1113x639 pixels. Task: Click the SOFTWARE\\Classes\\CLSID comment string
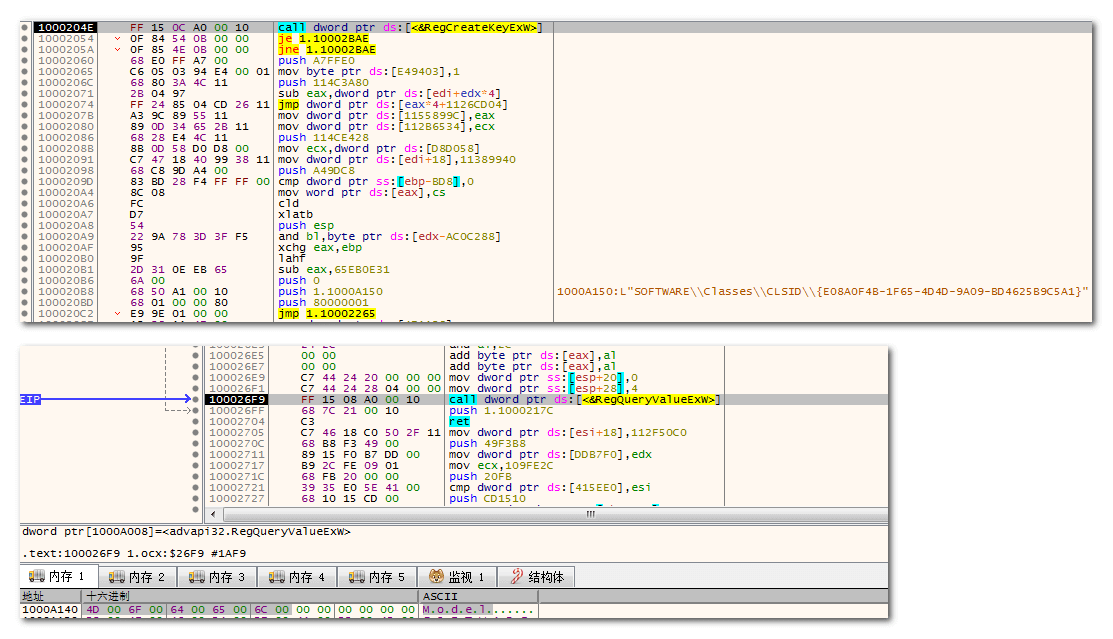(822, 291)
